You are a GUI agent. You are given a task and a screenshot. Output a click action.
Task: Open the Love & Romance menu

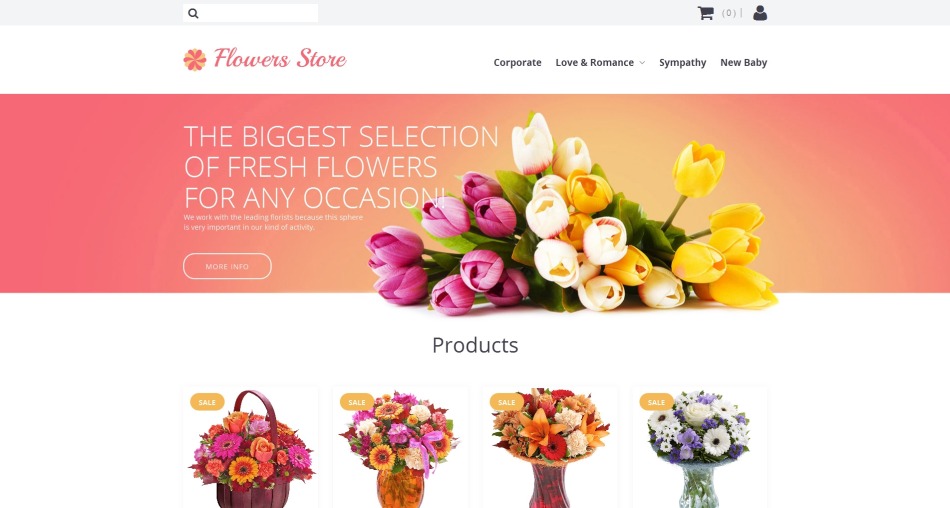[594, 62]
